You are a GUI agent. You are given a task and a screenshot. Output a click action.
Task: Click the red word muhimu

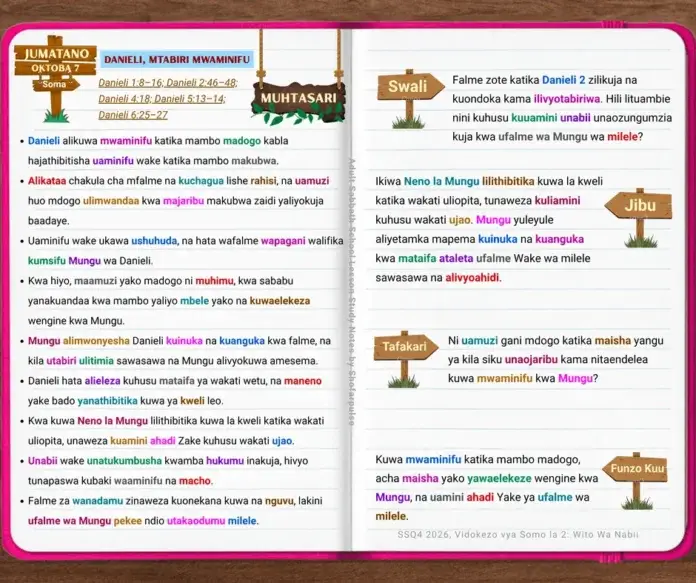(x=214, y=281)
